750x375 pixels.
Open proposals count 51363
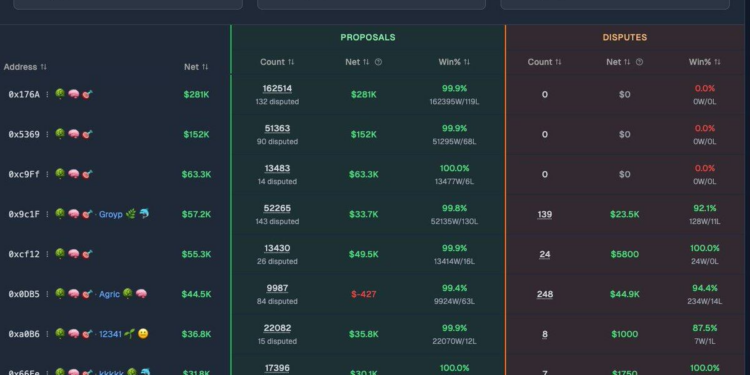[277, 129]
